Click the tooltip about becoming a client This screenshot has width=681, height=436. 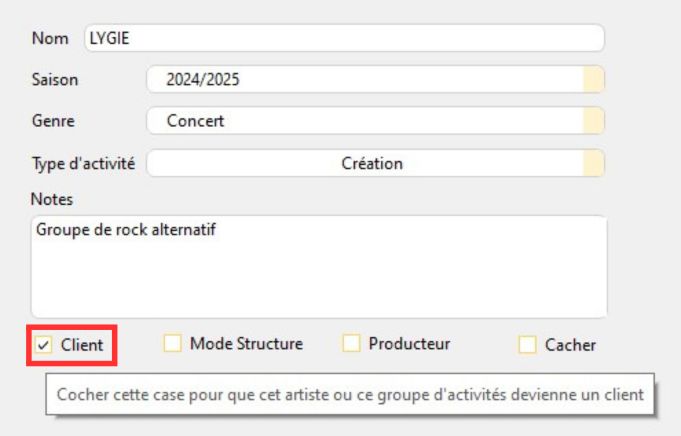(350, 395)
